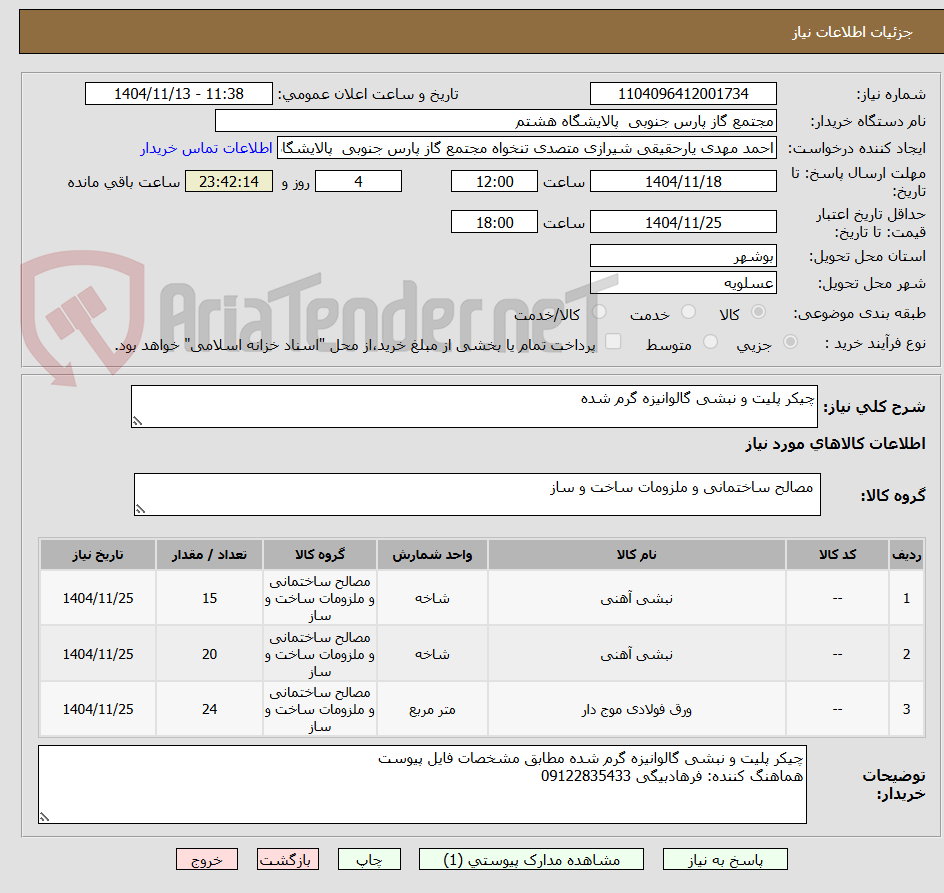Viewport: 944px width, 893px height.
Task: Click the province field بوشهر
Action: coord(683,256)
